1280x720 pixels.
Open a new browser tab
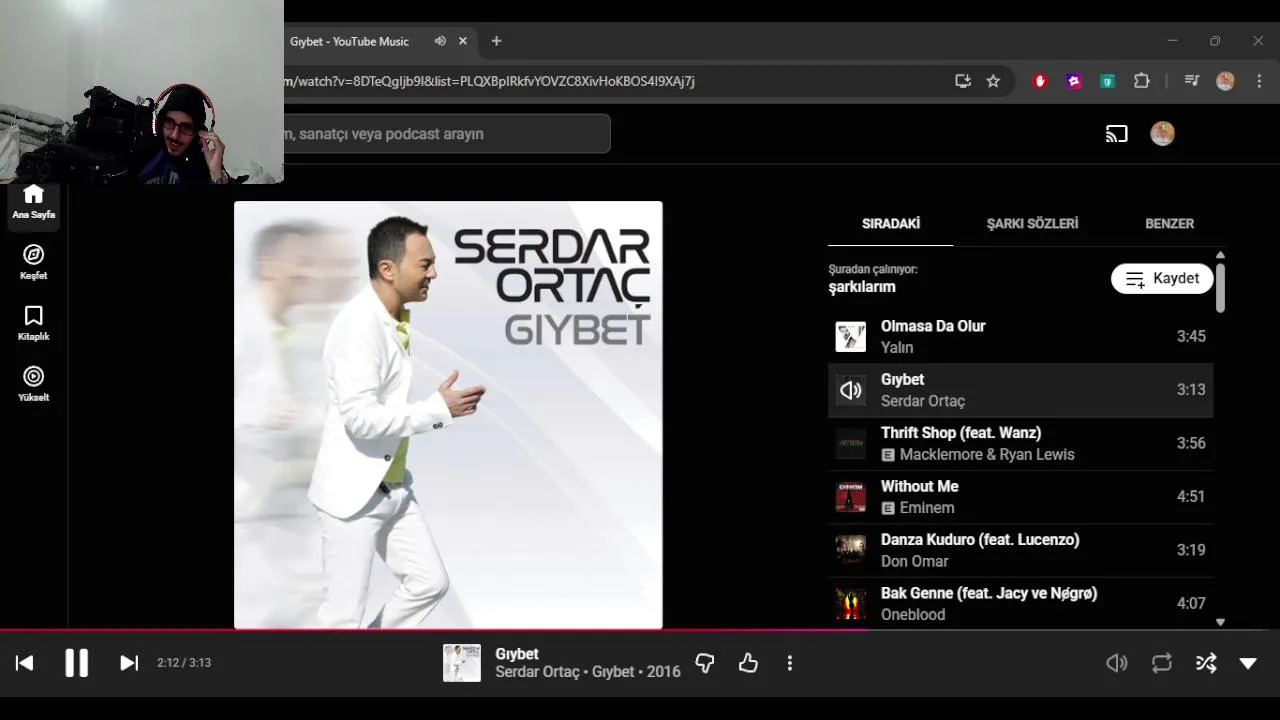(496, 41)
